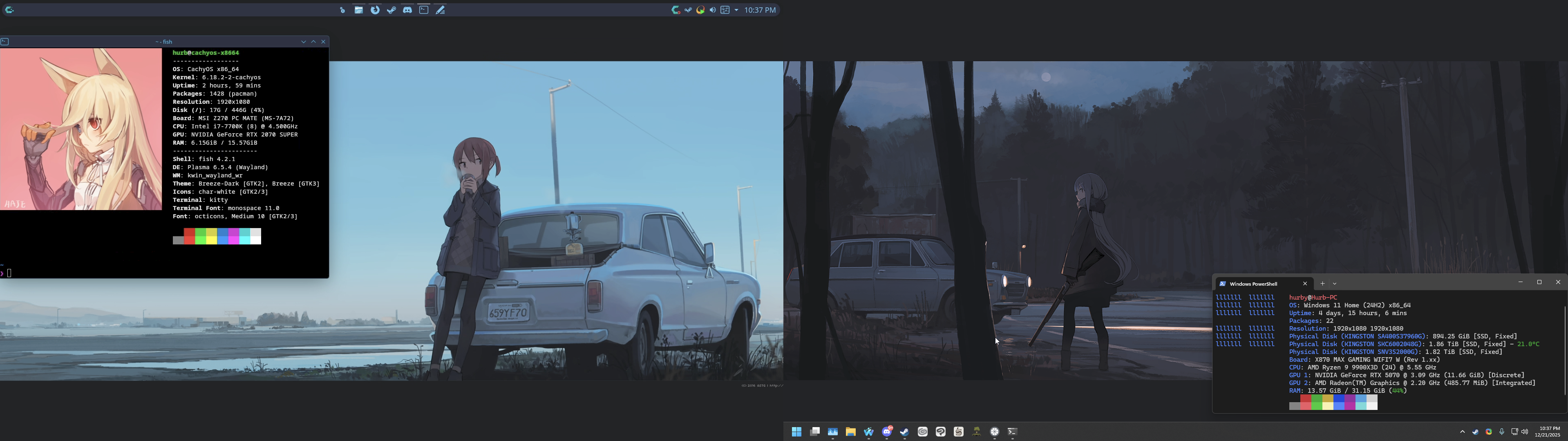Screen dimensions: 1568x441
Task: Click the 'Board: X870 MAX GAMING WIFI7 W' line
Action: (x=1365, y=360)
